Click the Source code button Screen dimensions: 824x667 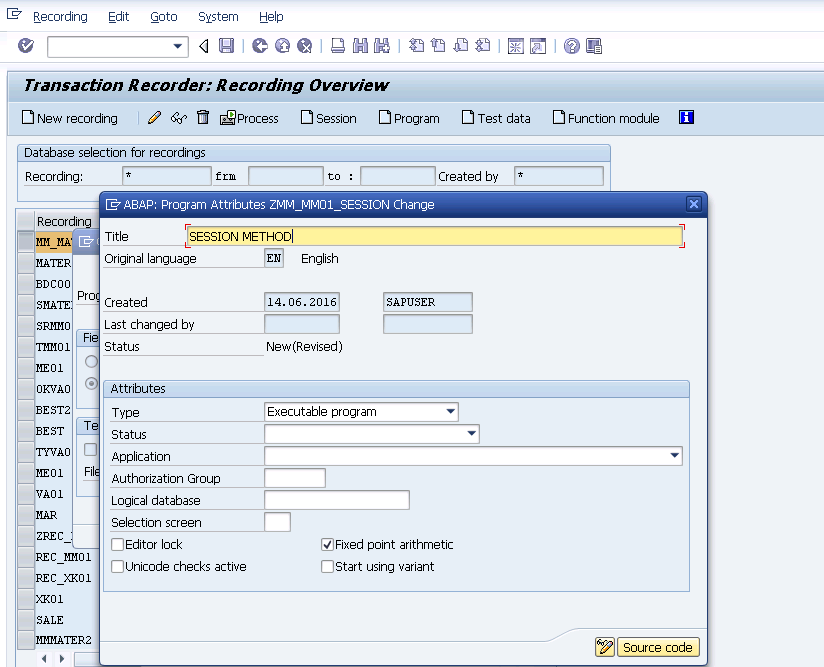click(x=658, y=647)
